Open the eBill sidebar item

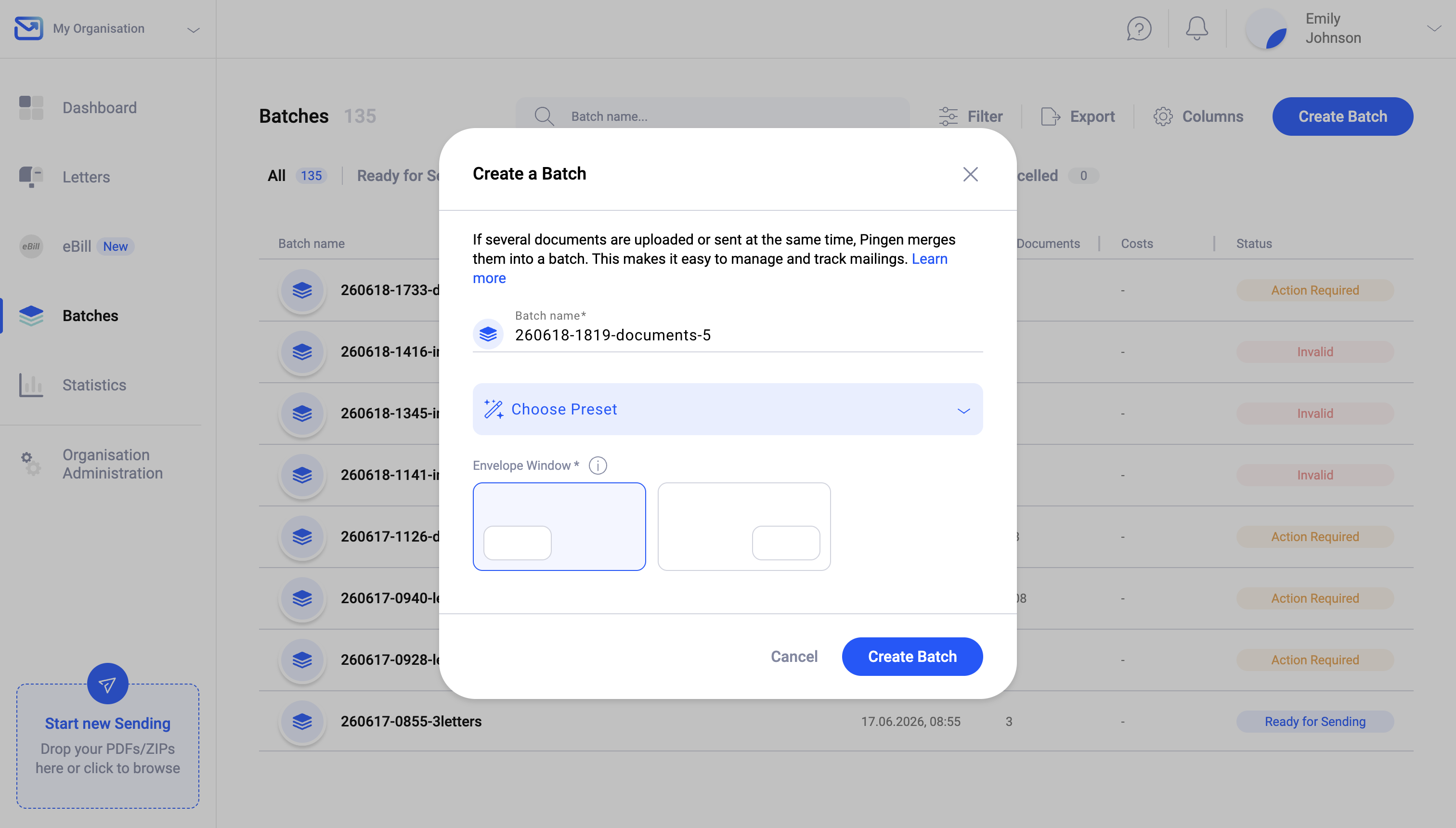[x=77, y=246]
